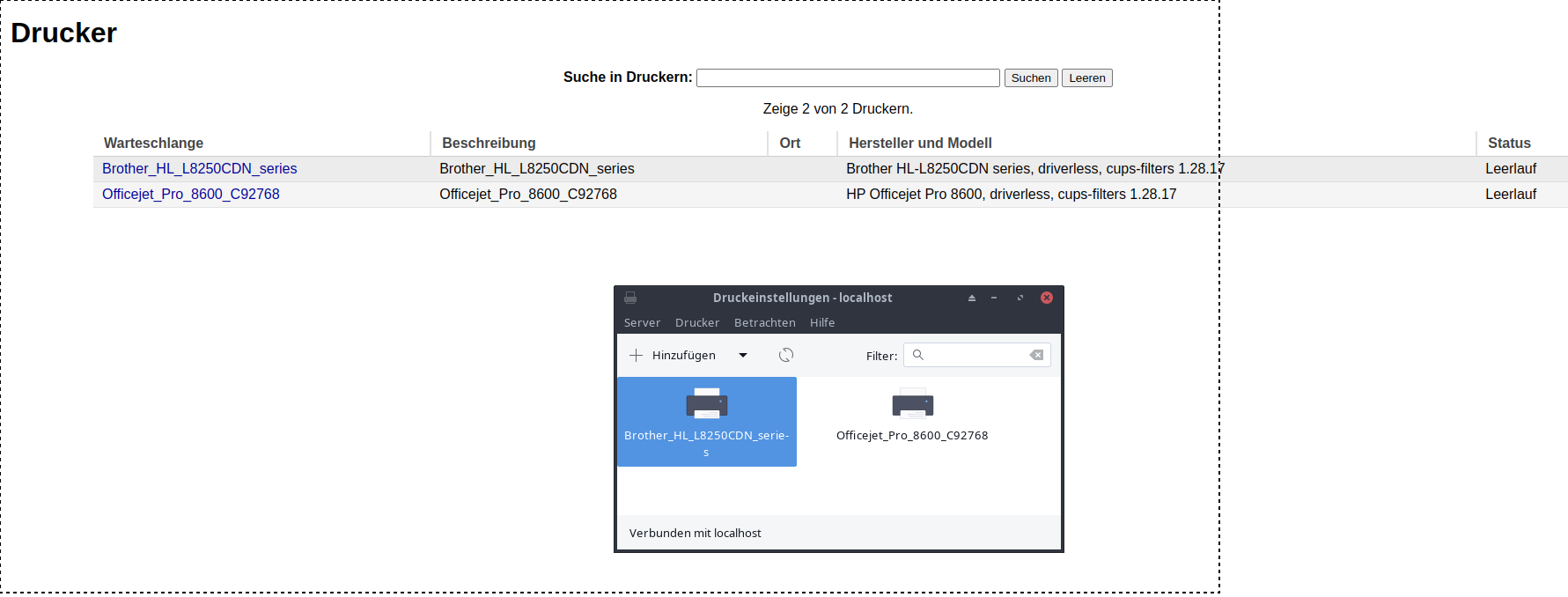Click the keep-on-top arrow titlebar icon

tap(972, 298)
